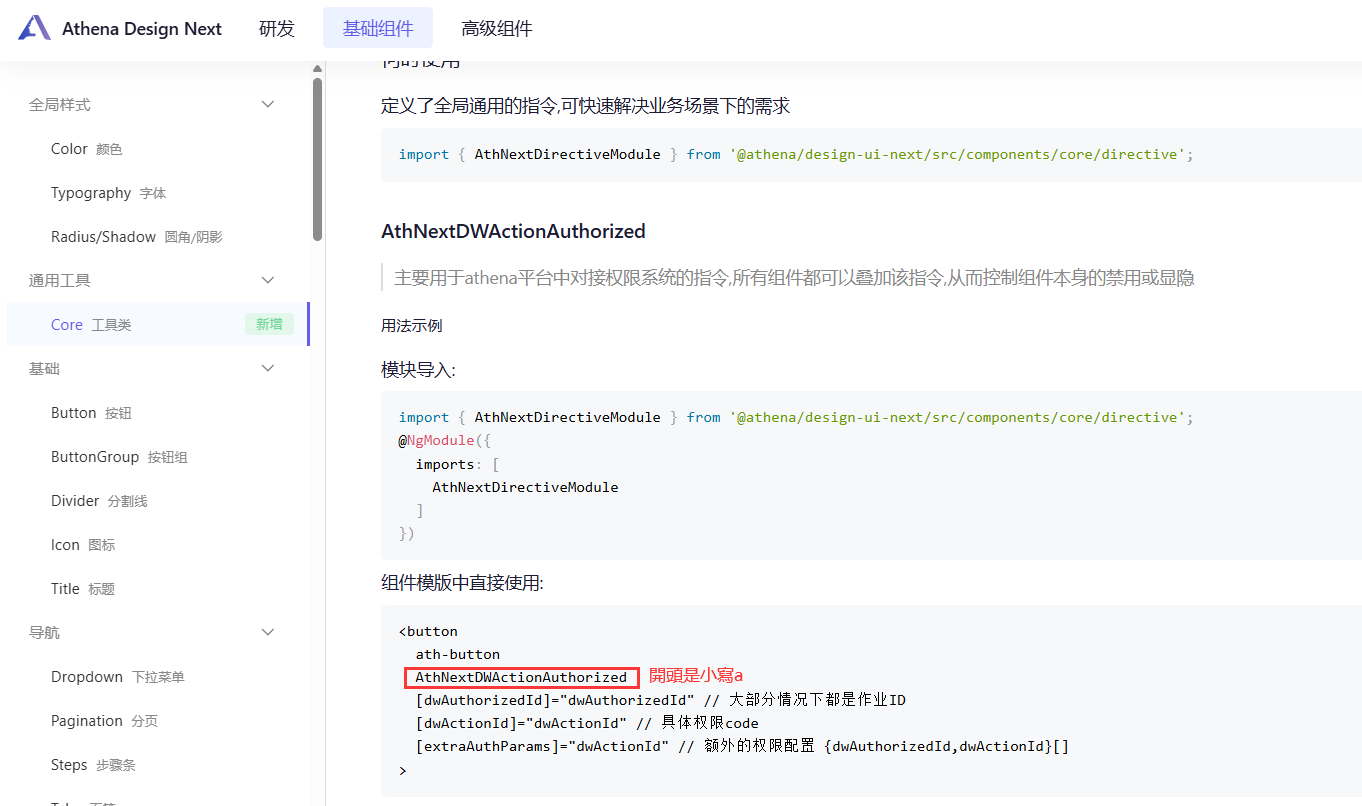1362x806 pixels.
Task: Click the imports: [ code line
Action: click(457, 464)
